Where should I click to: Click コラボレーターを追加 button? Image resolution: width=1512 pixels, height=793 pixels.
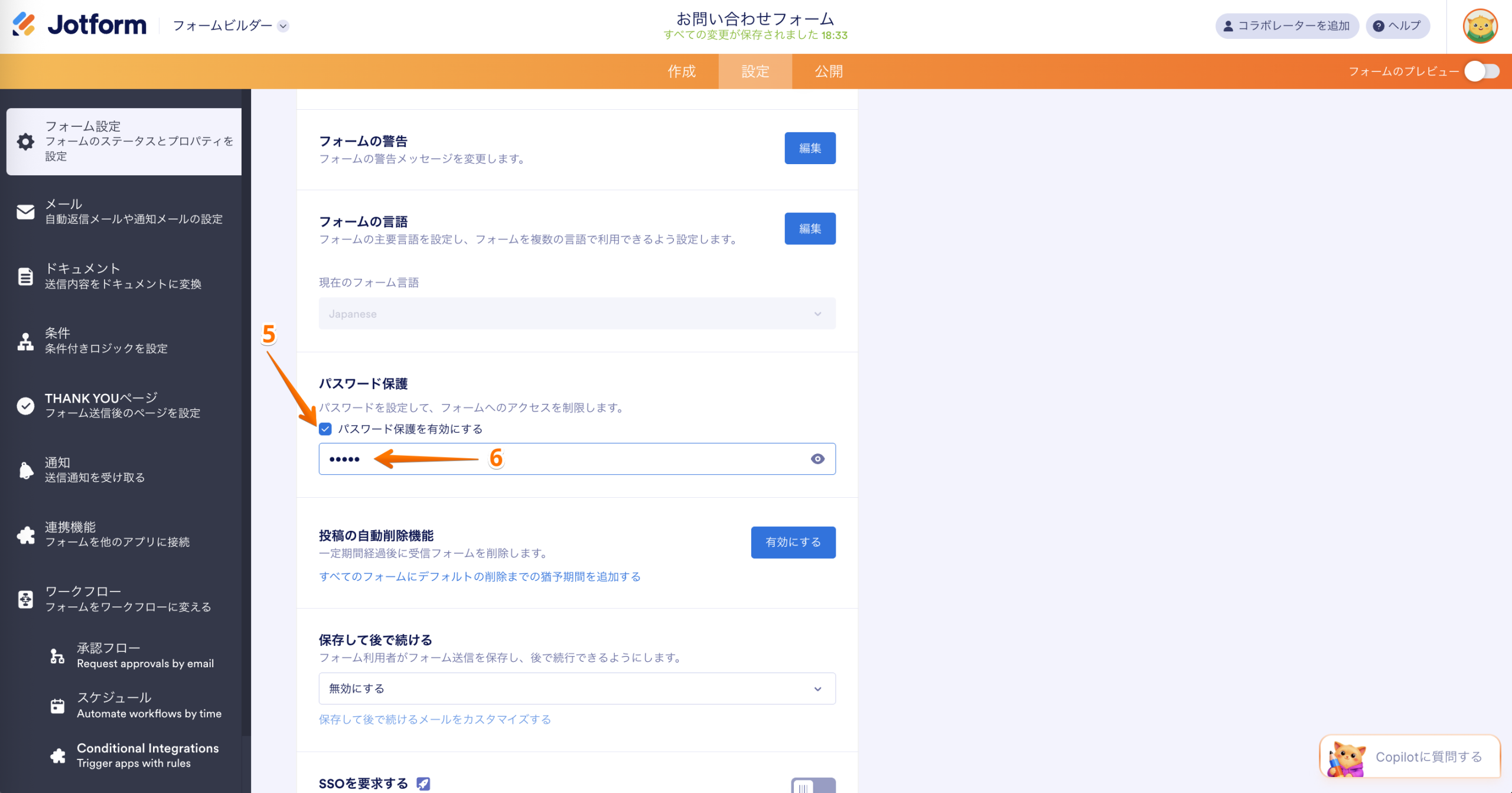pos(1287,26)
